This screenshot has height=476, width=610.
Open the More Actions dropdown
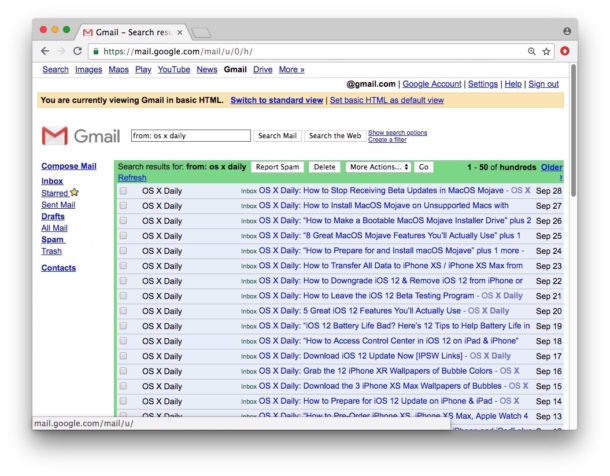point(378,167)
